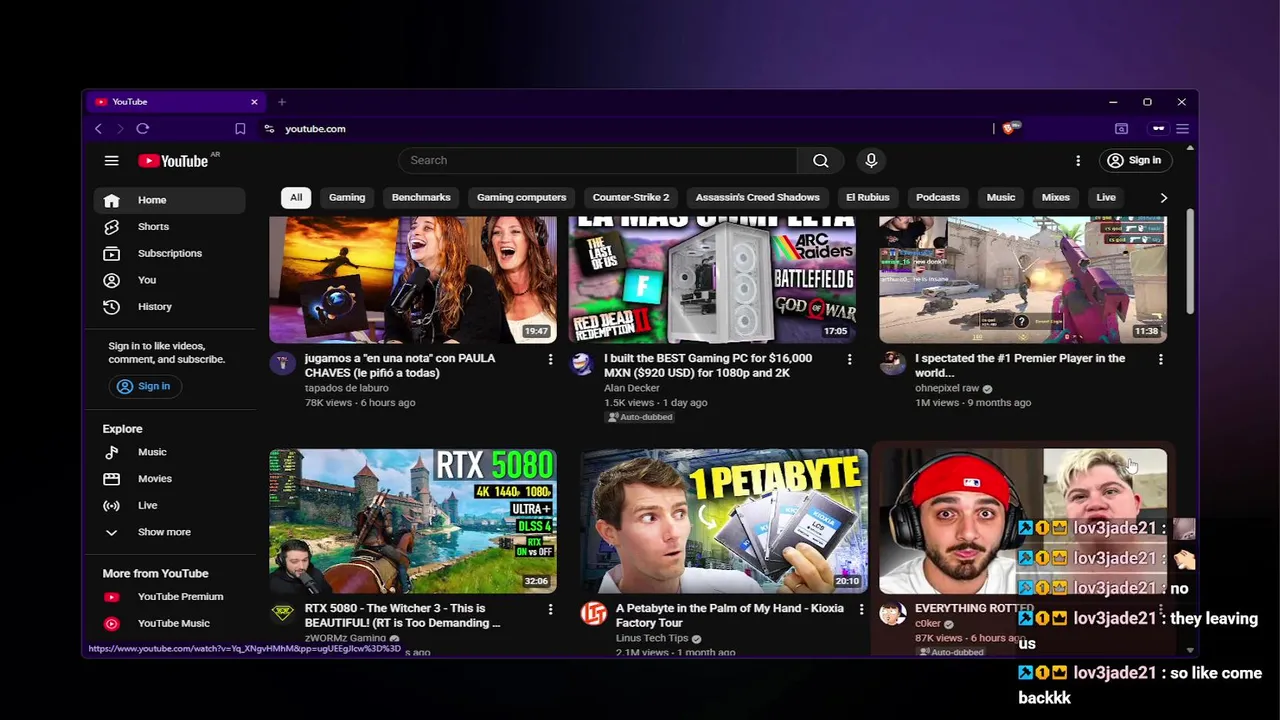Open the 11:38 Premier Player thumbnail
This screenshot has height=720, width=1280.
[1023, 280]
